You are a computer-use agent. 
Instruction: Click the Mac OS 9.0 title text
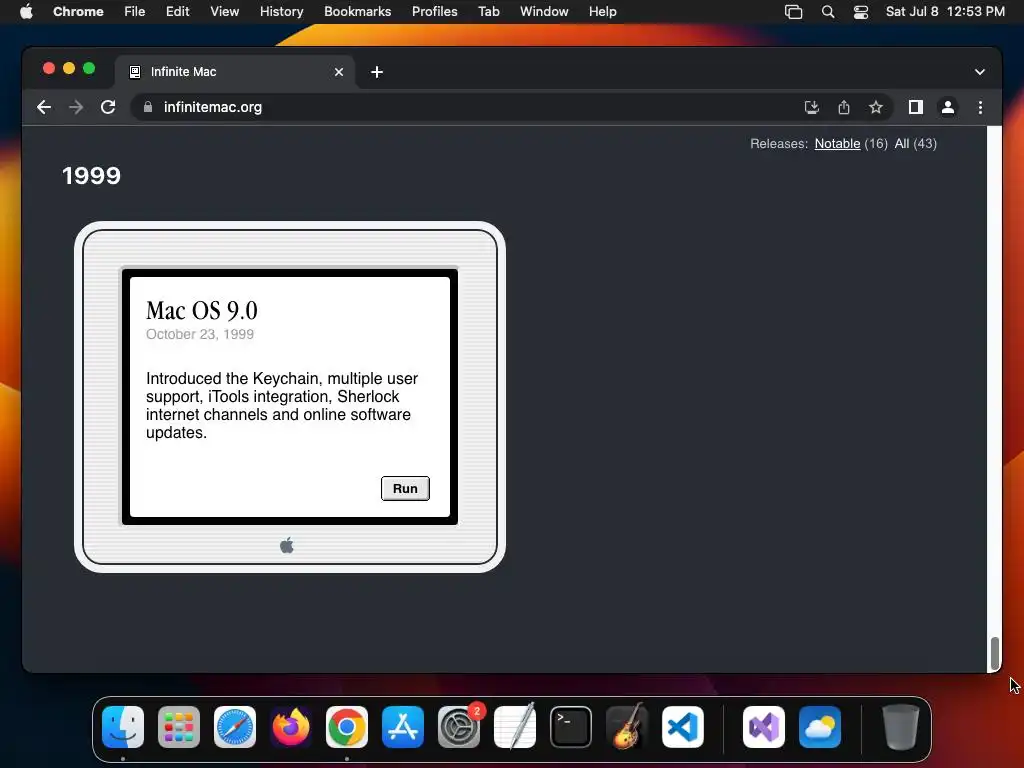[x=202, y=310]
